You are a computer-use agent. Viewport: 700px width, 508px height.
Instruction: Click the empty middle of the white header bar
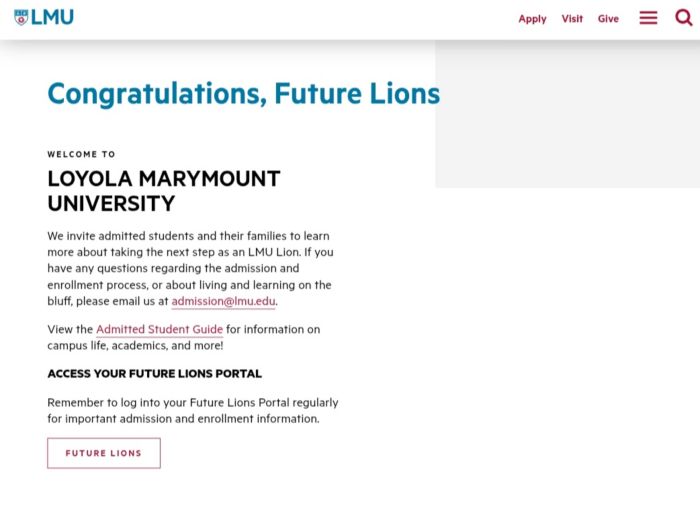[300, 19]
